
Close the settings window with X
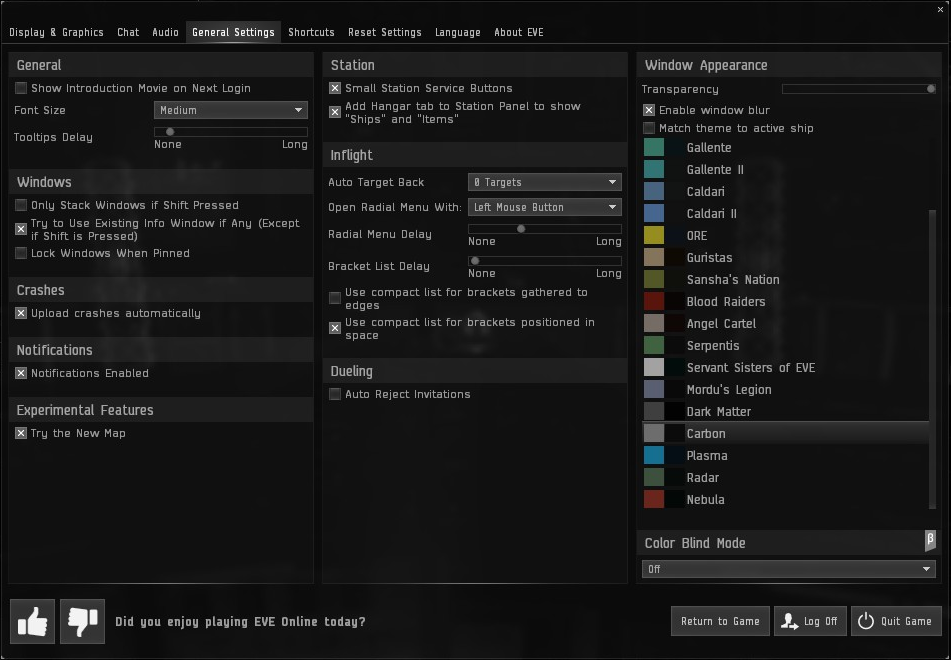[x=940, y=9]
